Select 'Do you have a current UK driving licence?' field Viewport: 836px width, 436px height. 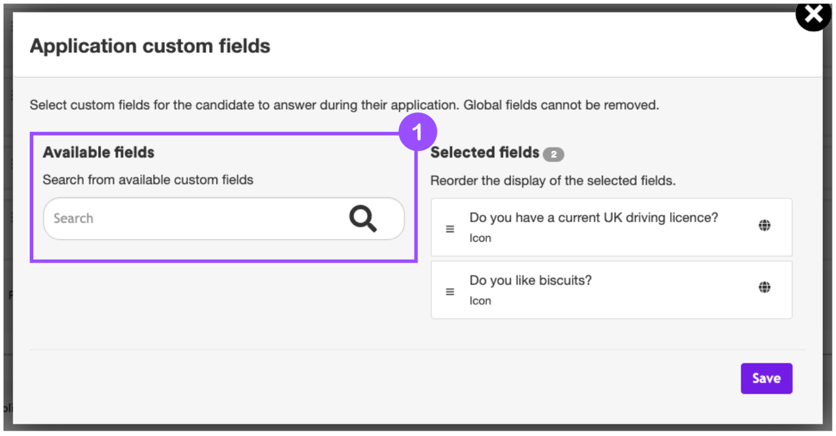(593, 217)
